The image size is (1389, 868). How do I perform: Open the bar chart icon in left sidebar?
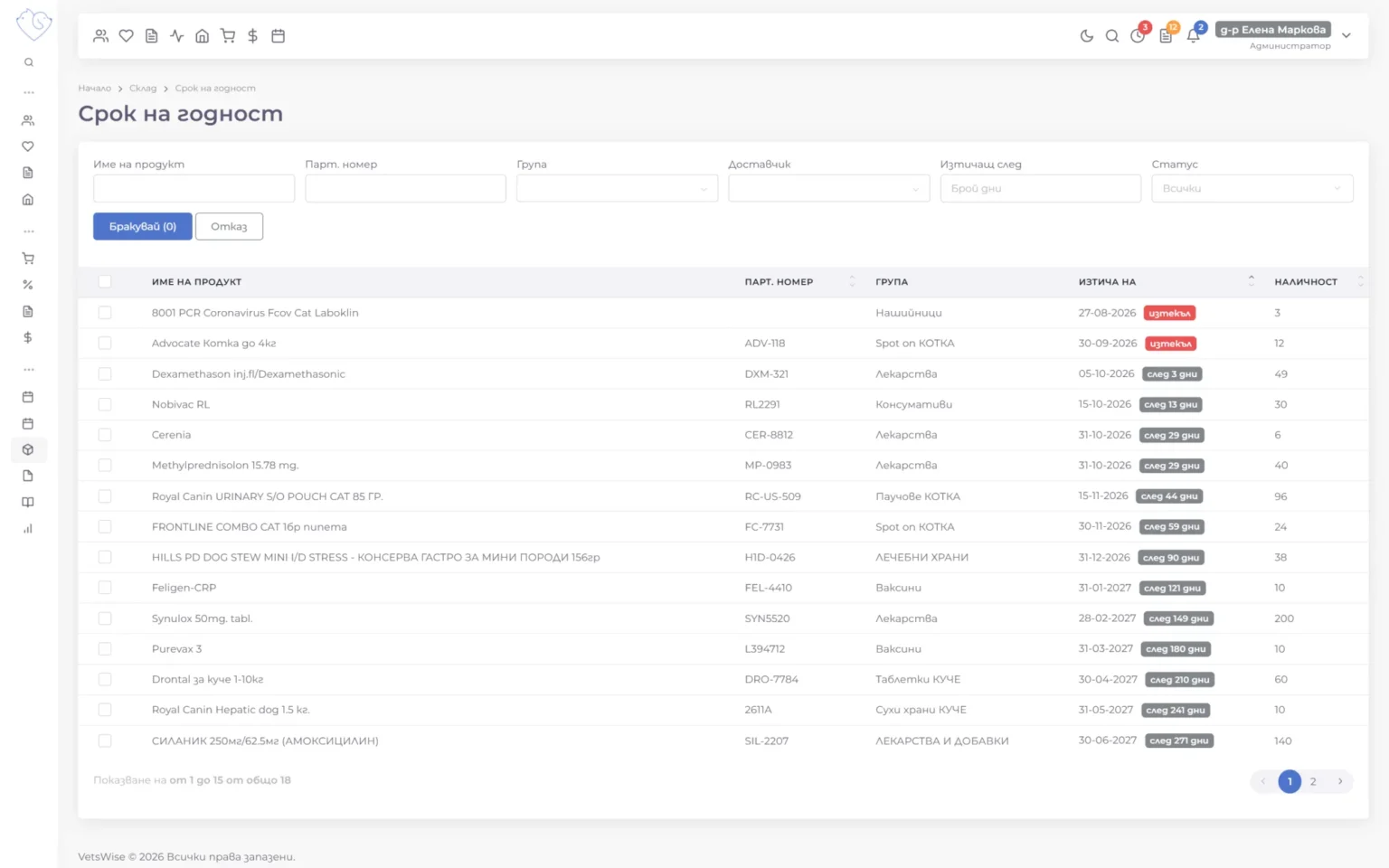click(x=28, y=529)
